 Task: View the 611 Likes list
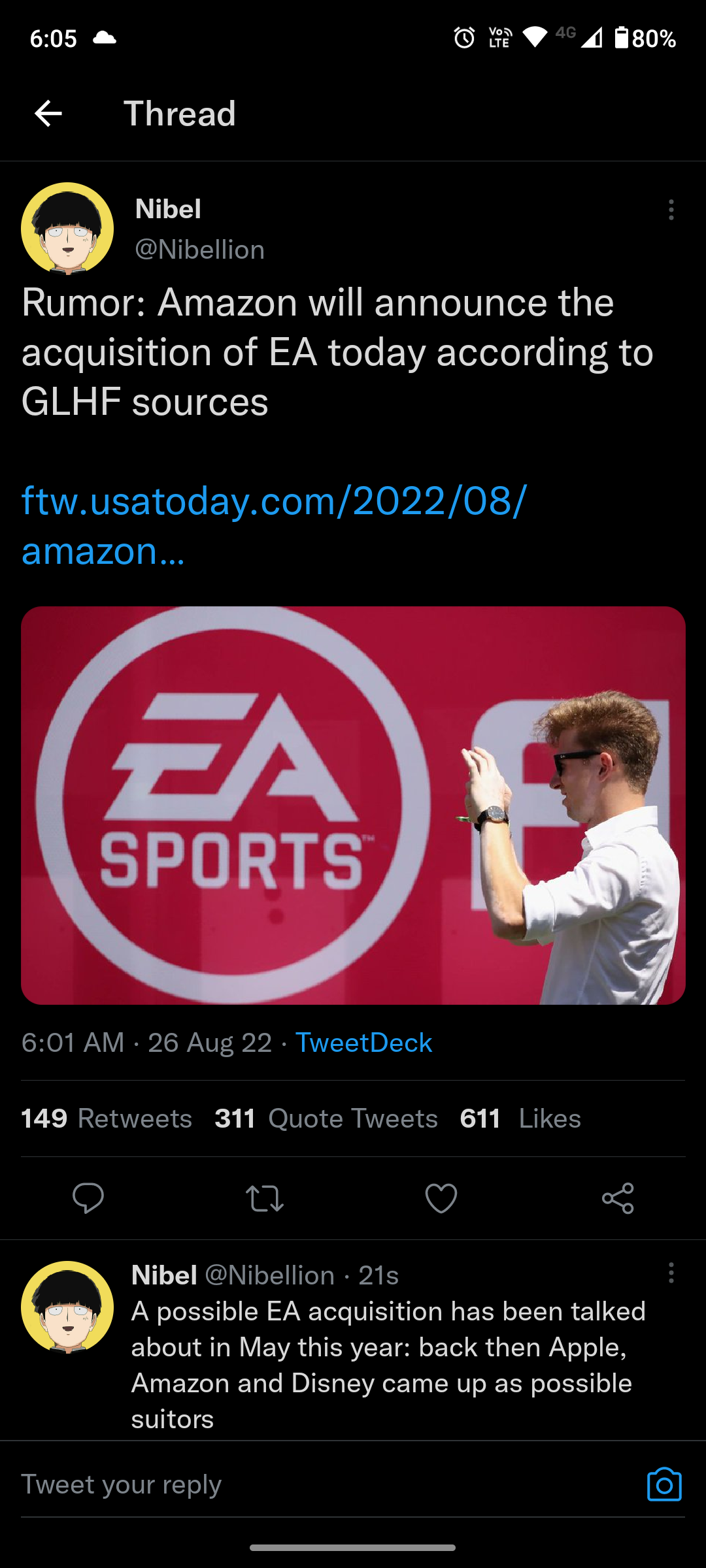click(520, 1119)
